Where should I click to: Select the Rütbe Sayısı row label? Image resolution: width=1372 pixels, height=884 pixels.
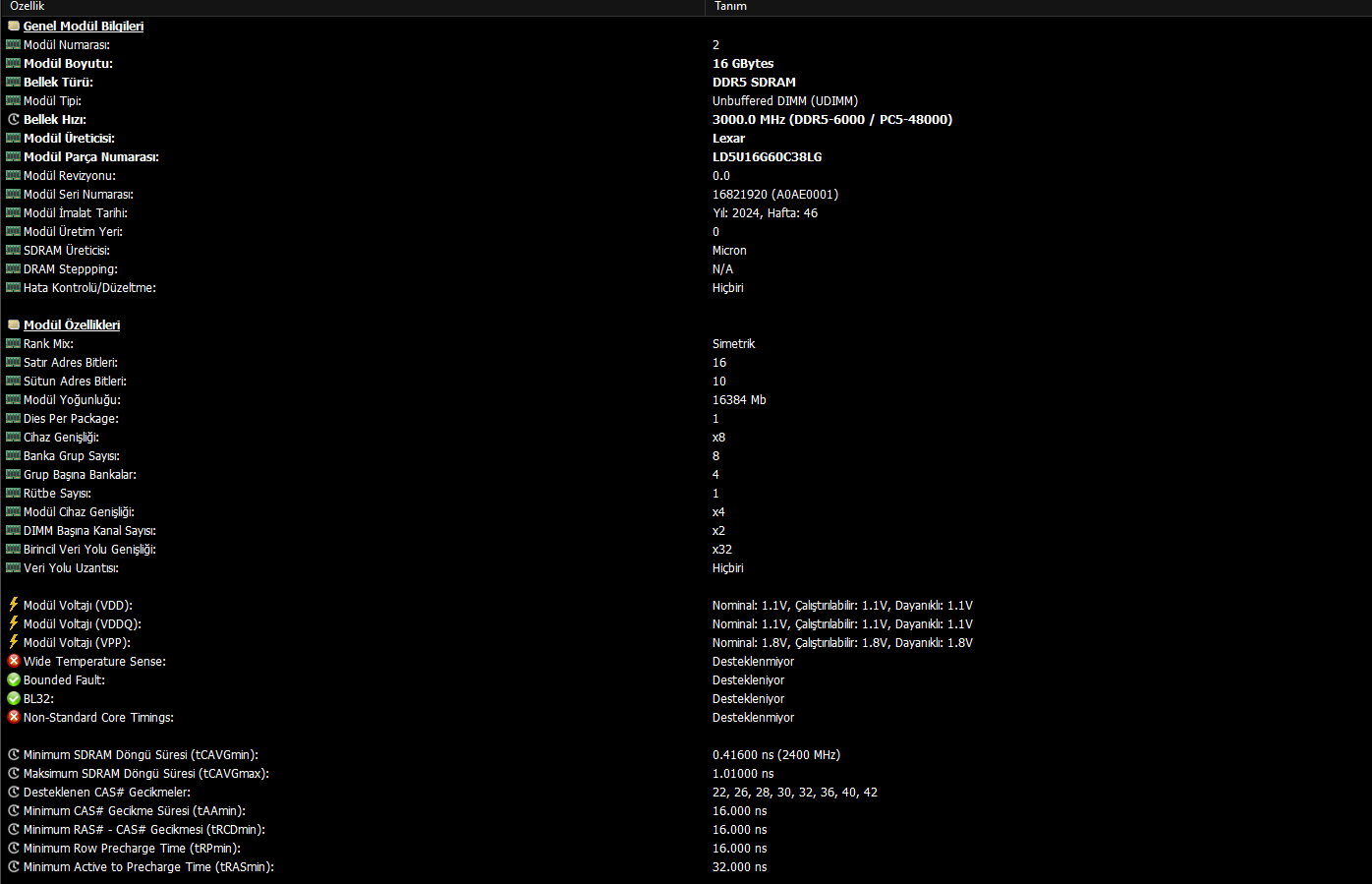57,494
